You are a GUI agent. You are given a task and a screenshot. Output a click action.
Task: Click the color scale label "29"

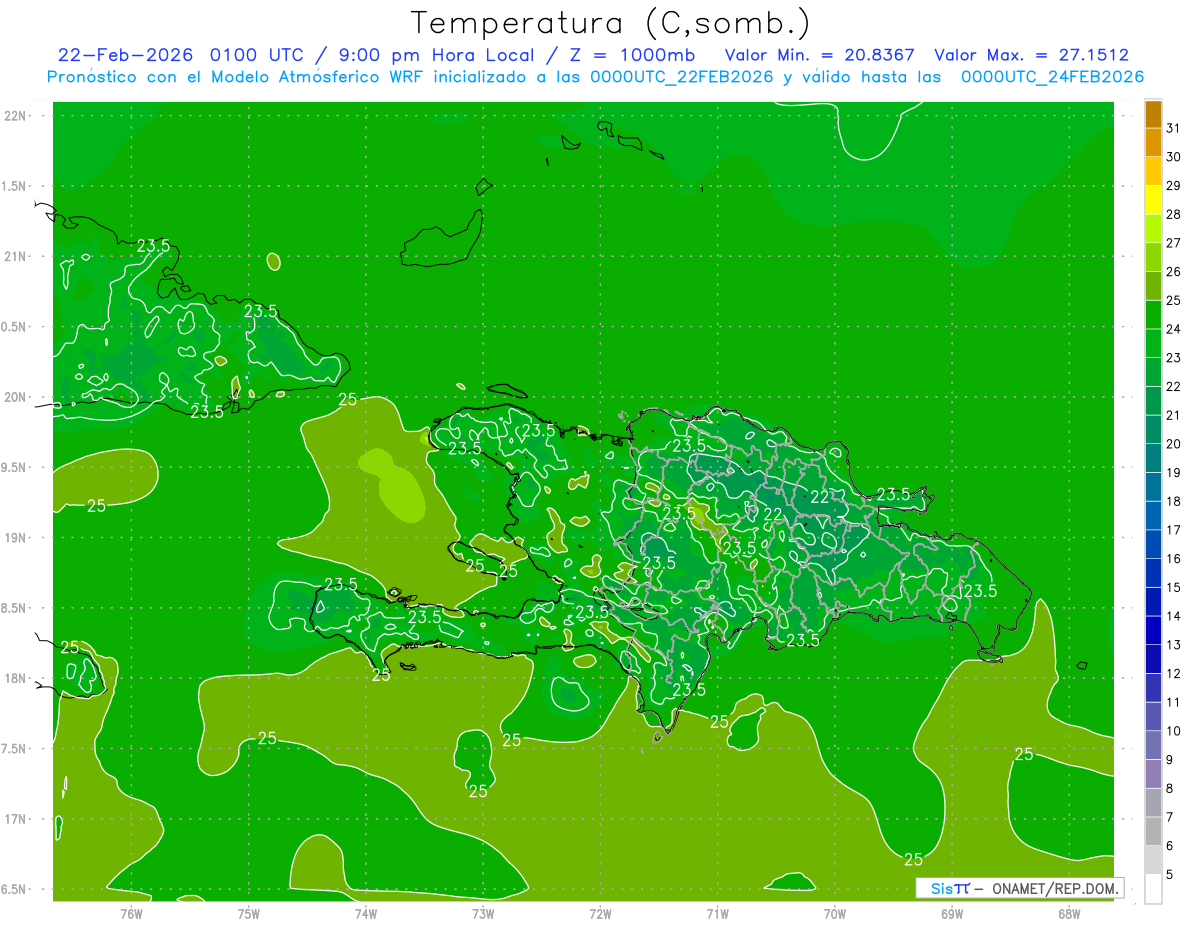[x=1174, y=185]
